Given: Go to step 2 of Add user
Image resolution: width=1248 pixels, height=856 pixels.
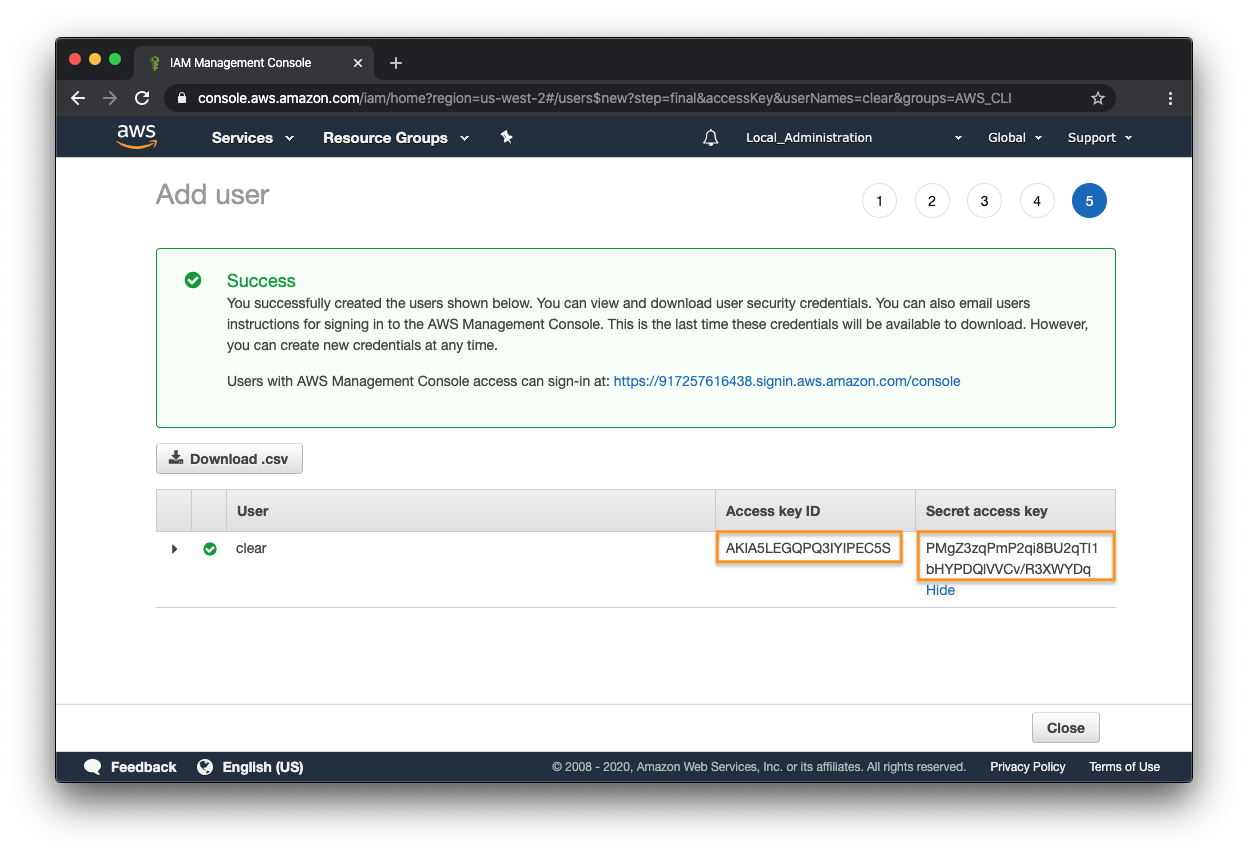Looking at the screenshot, I should (932, 201).
